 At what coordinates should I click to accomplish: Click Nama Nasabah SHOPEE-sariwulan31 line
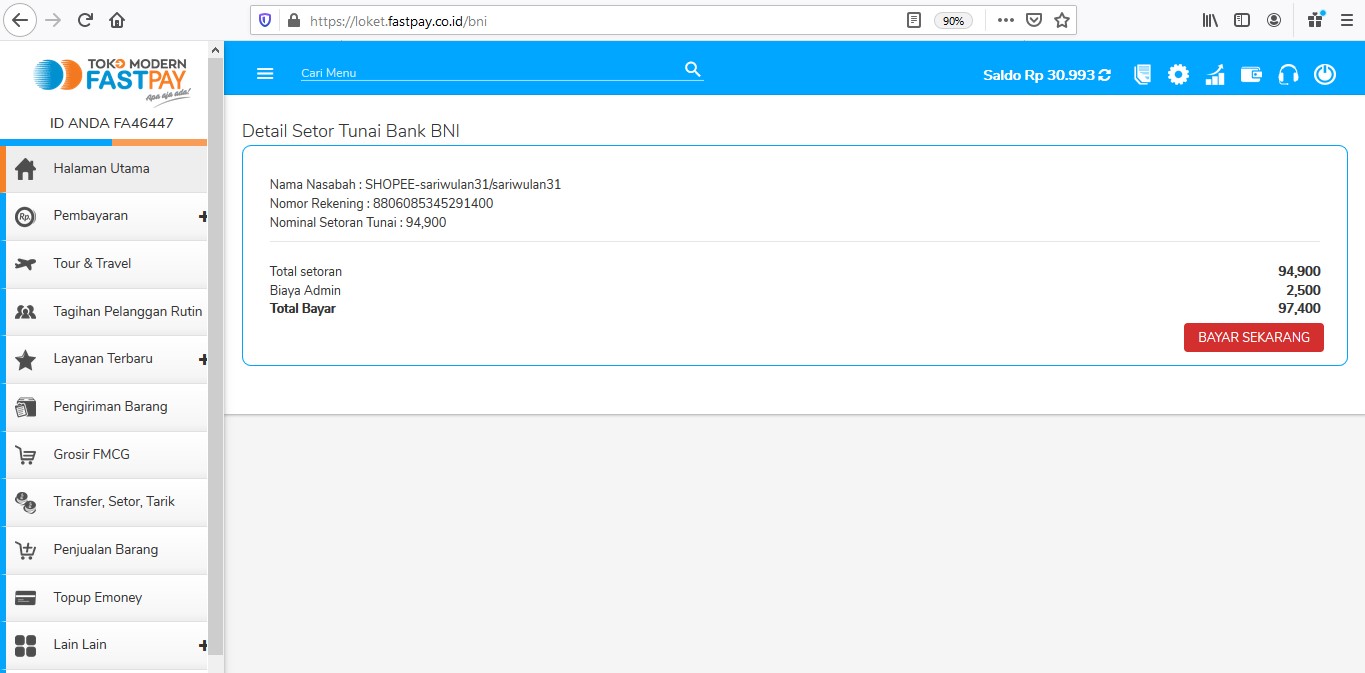[x=415, y=185]
